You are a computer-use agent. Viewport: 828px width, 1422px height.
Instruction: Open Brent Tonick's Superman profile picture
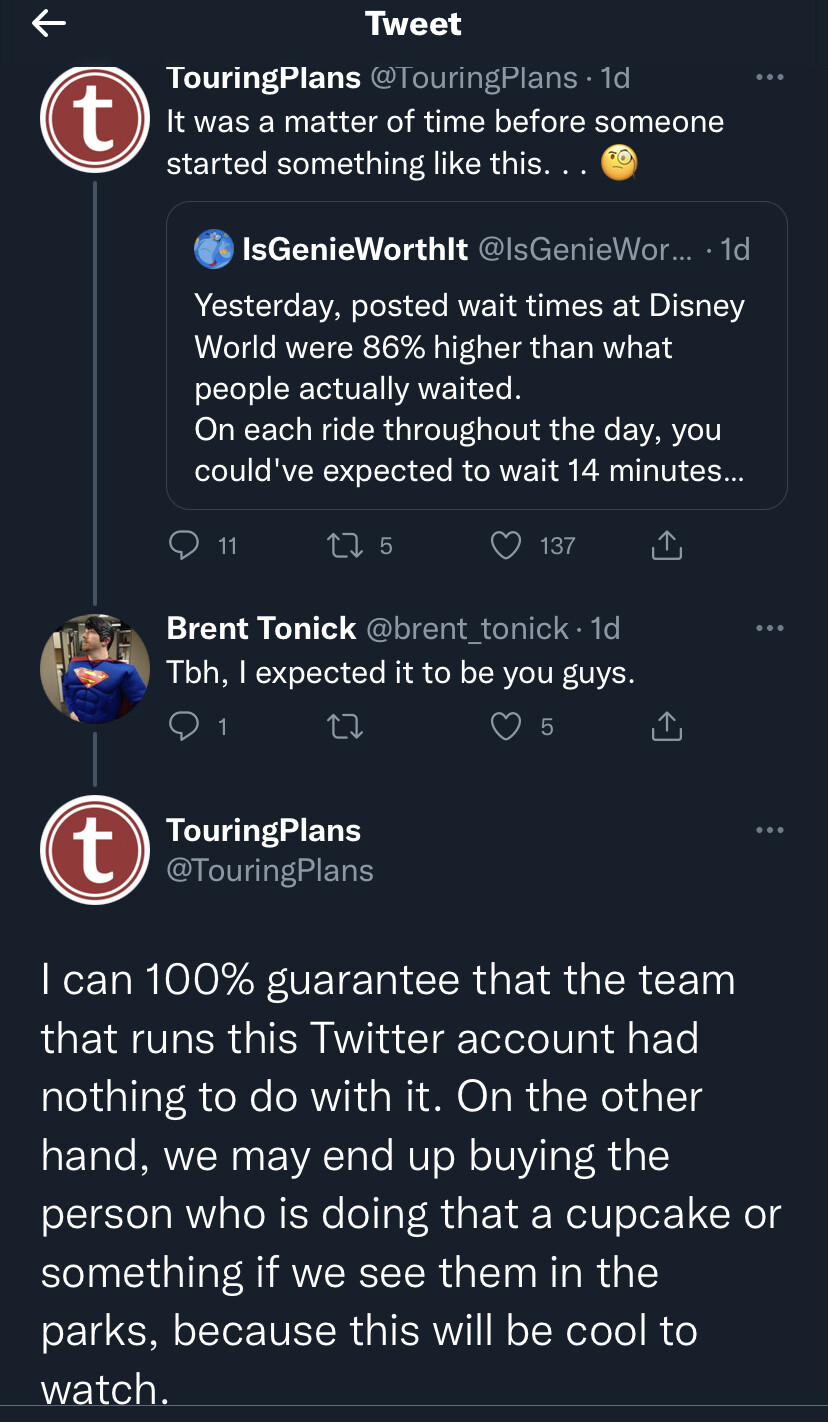click(x=94, y=669)
